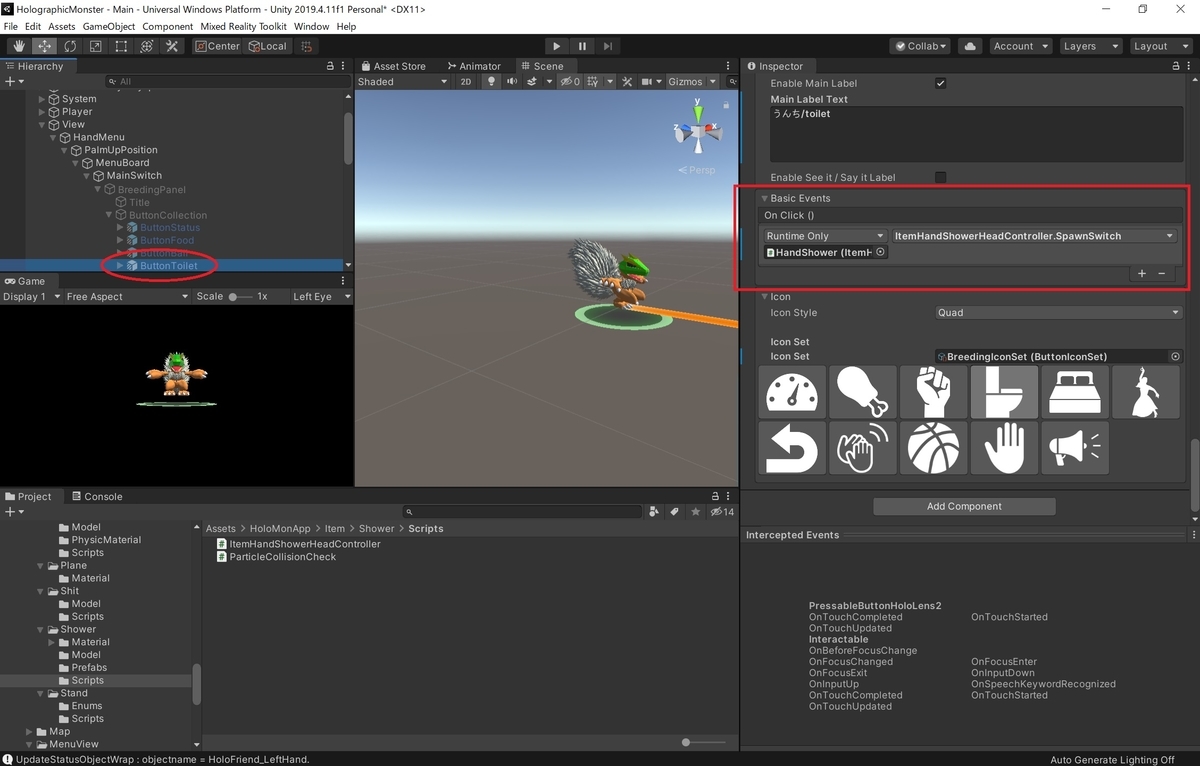
Task: Click the BreedingIconSet object picker circle
Action: pyautogui.click(x=1175, y=356)
